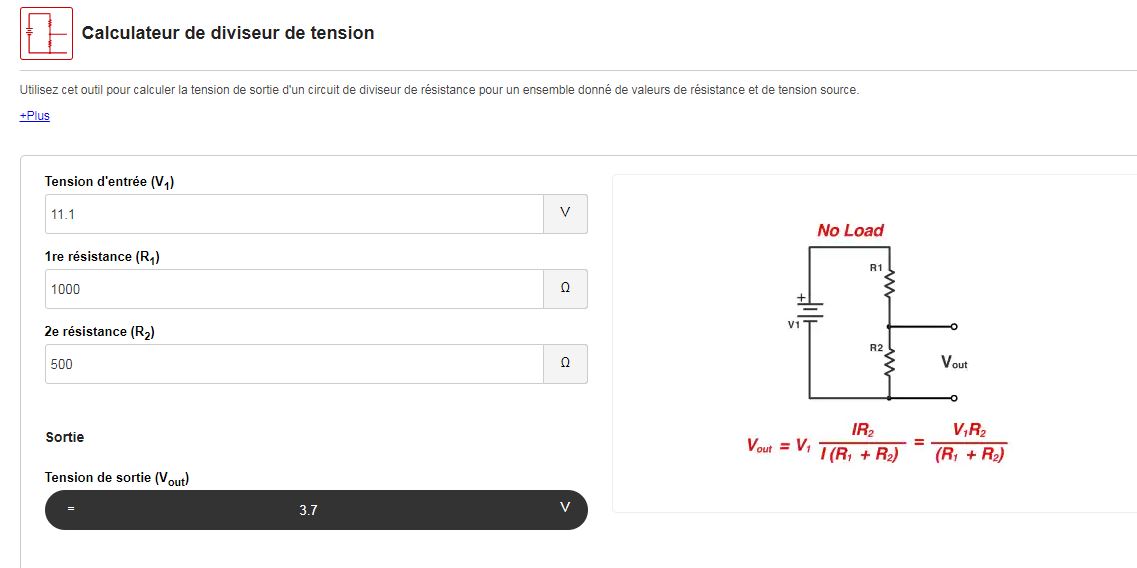Select the Ω unit box beside 2e résistance
The width and height of the screenshot is (1137, 568).
565,363
